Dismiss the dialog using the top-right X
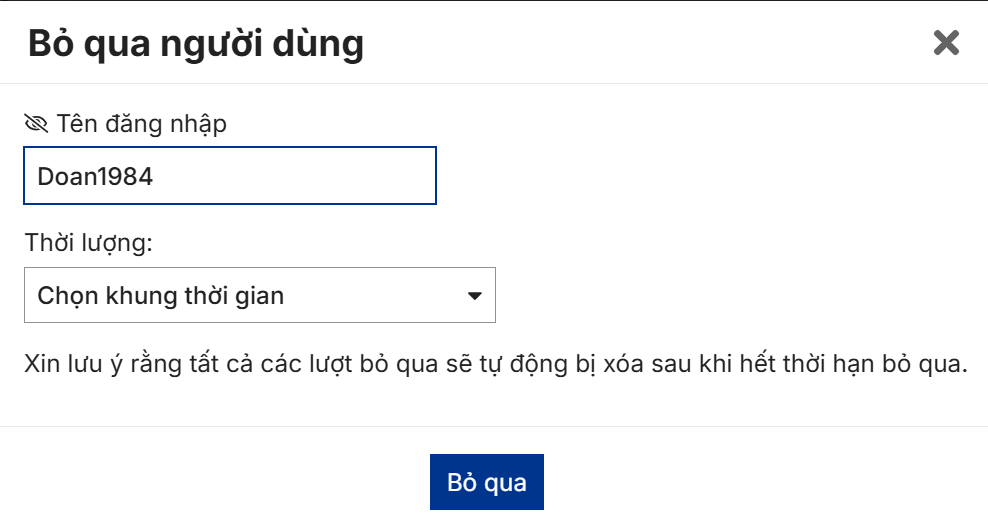Image resolution: width=988 pixels, height=529 pixels. point(946,43)
